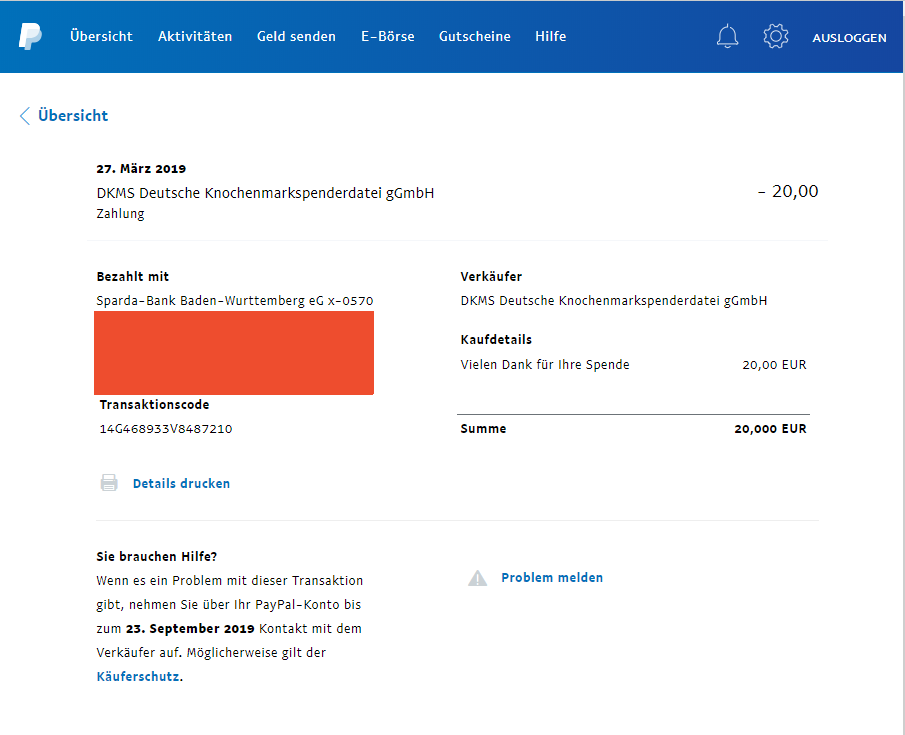Click the Details drucken link
This screenshot has height=735, width=905.
point(181,483)
